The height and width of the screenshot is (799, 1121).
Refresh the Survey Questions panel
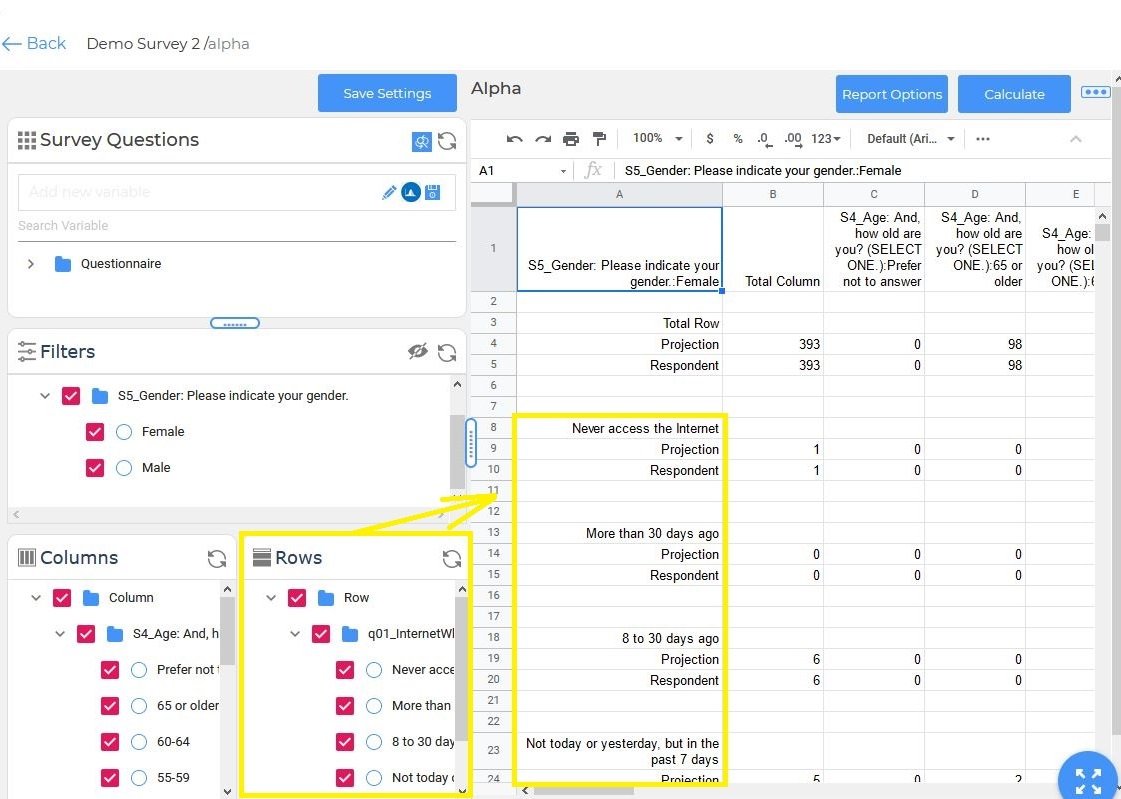coord(448,141)
